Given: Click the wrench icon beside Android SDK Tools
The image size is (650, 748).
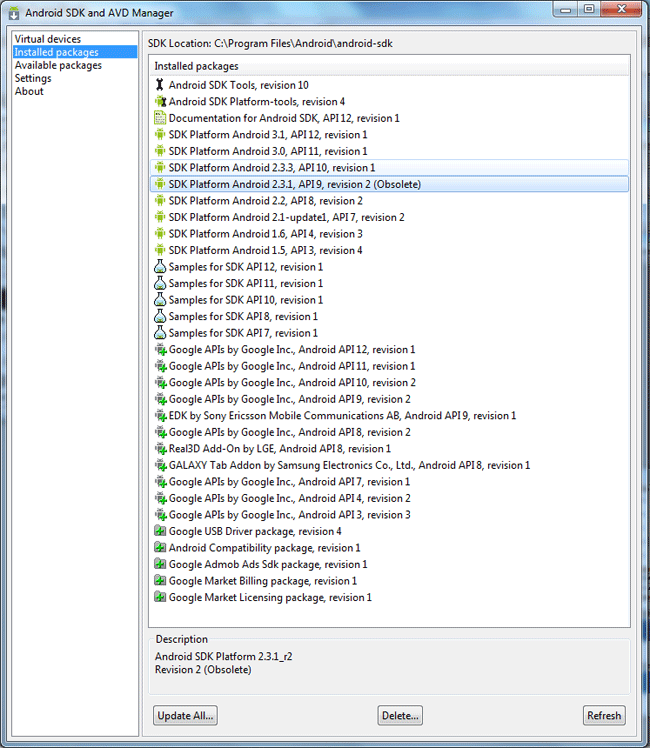Looking at the screenshot, I should (x=160, y=85).
